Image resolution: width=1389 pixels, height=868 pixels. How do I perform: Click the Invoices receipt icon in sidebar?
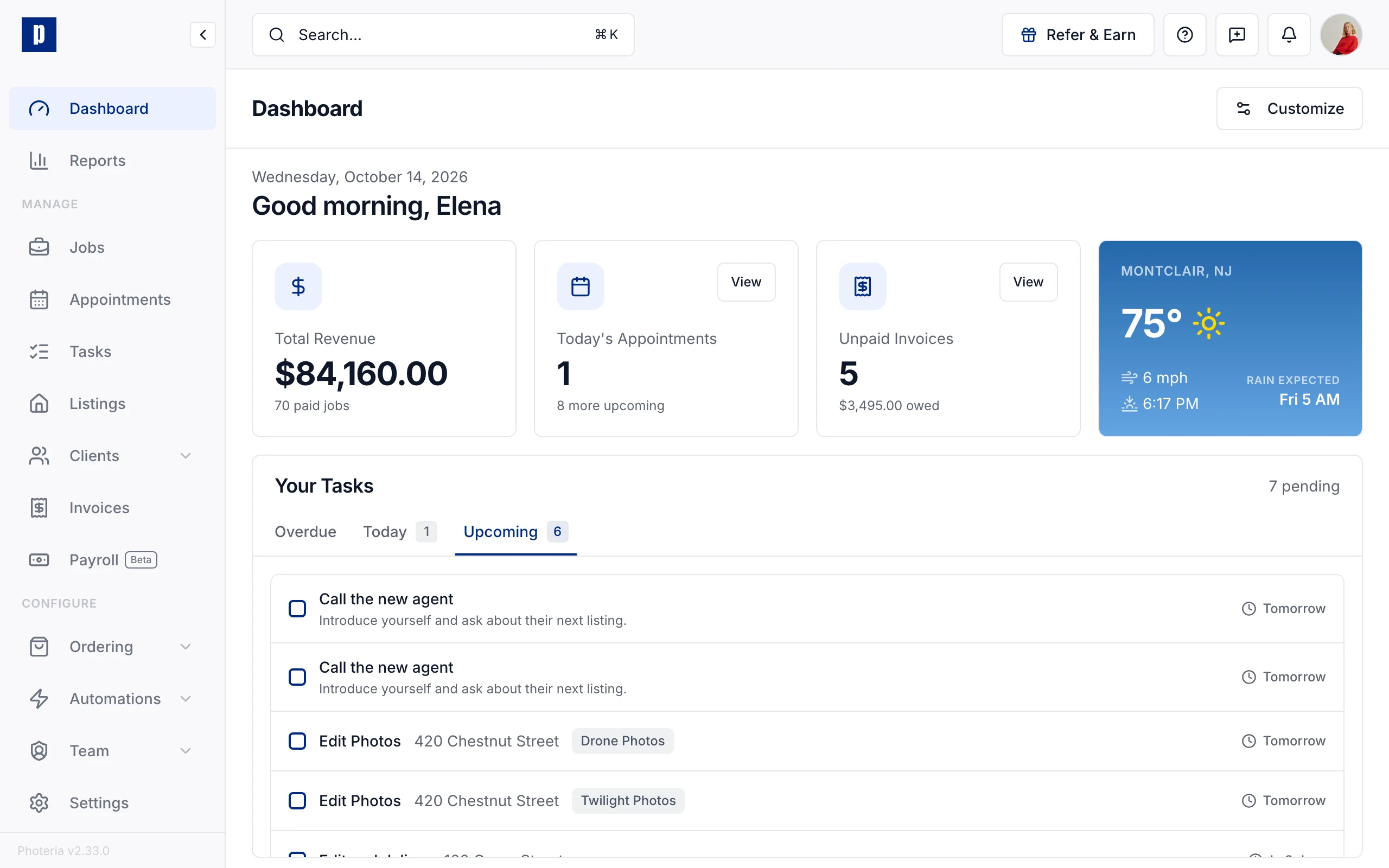[39, 508]
